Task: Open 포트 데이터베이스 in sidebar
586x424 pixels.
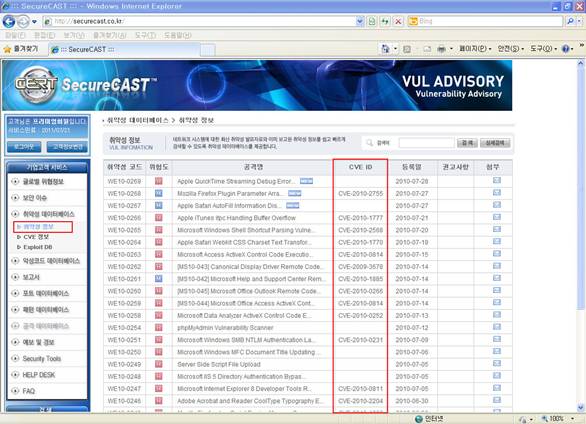Action: 46,293
